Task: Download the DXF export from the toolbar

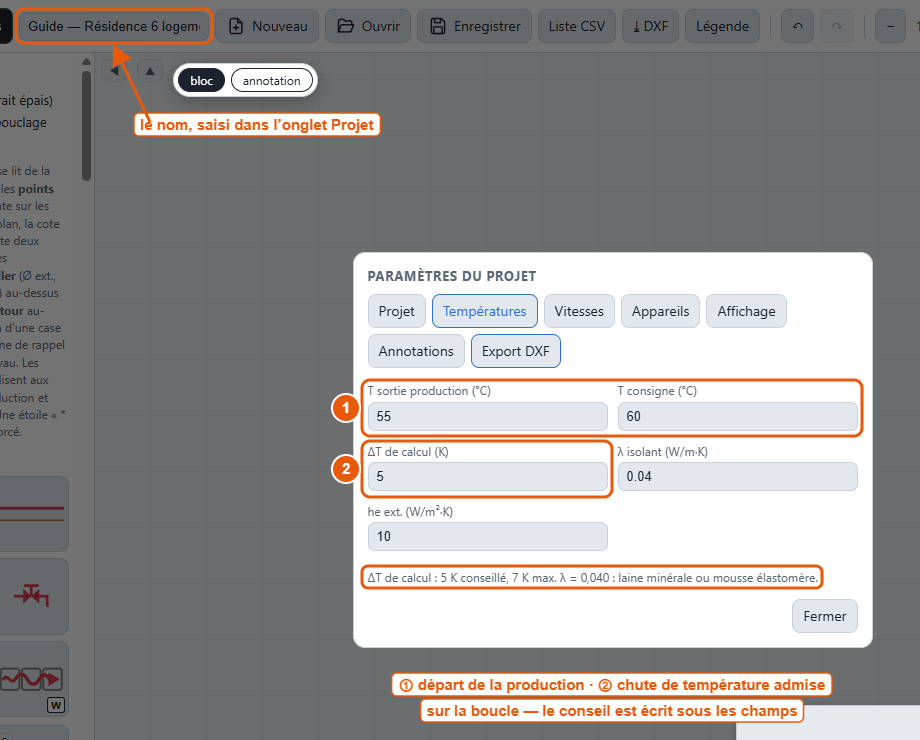Action: pos(650,26)
